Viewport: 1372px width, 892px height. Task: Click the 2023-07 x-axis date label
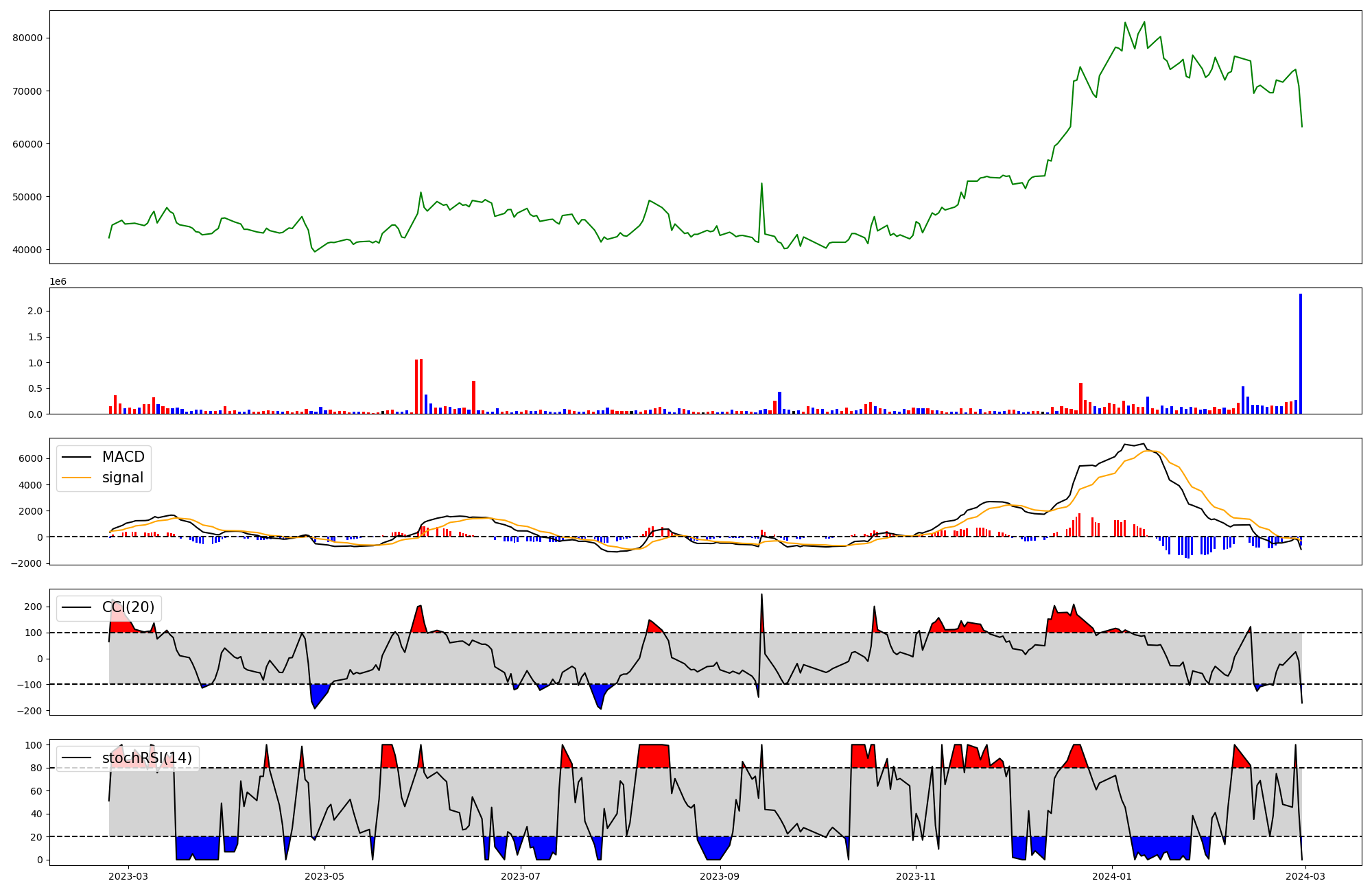coord(521,876)
